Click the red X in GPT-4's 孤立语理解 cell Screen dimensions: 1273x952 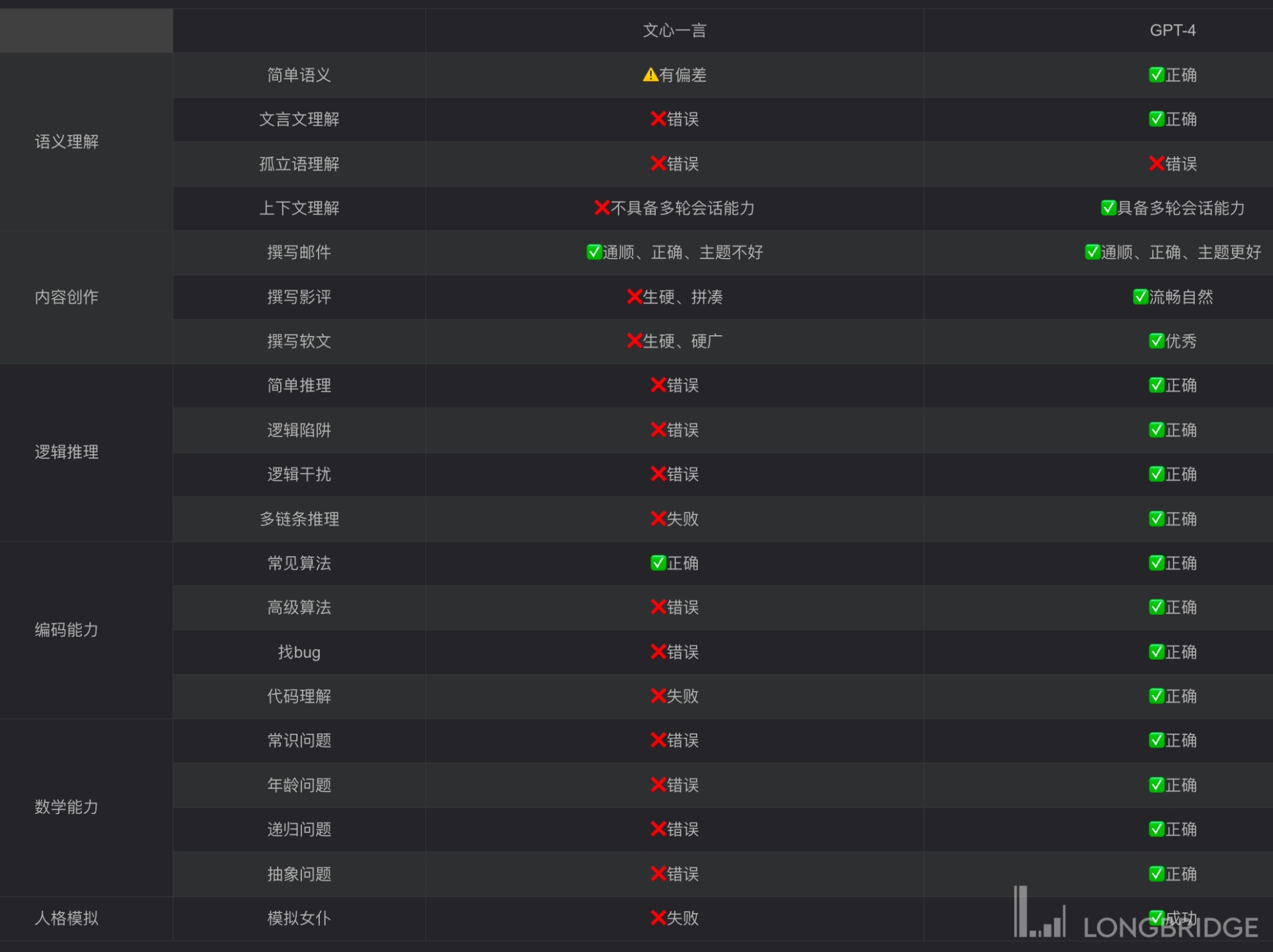(x=1156, y=163)
